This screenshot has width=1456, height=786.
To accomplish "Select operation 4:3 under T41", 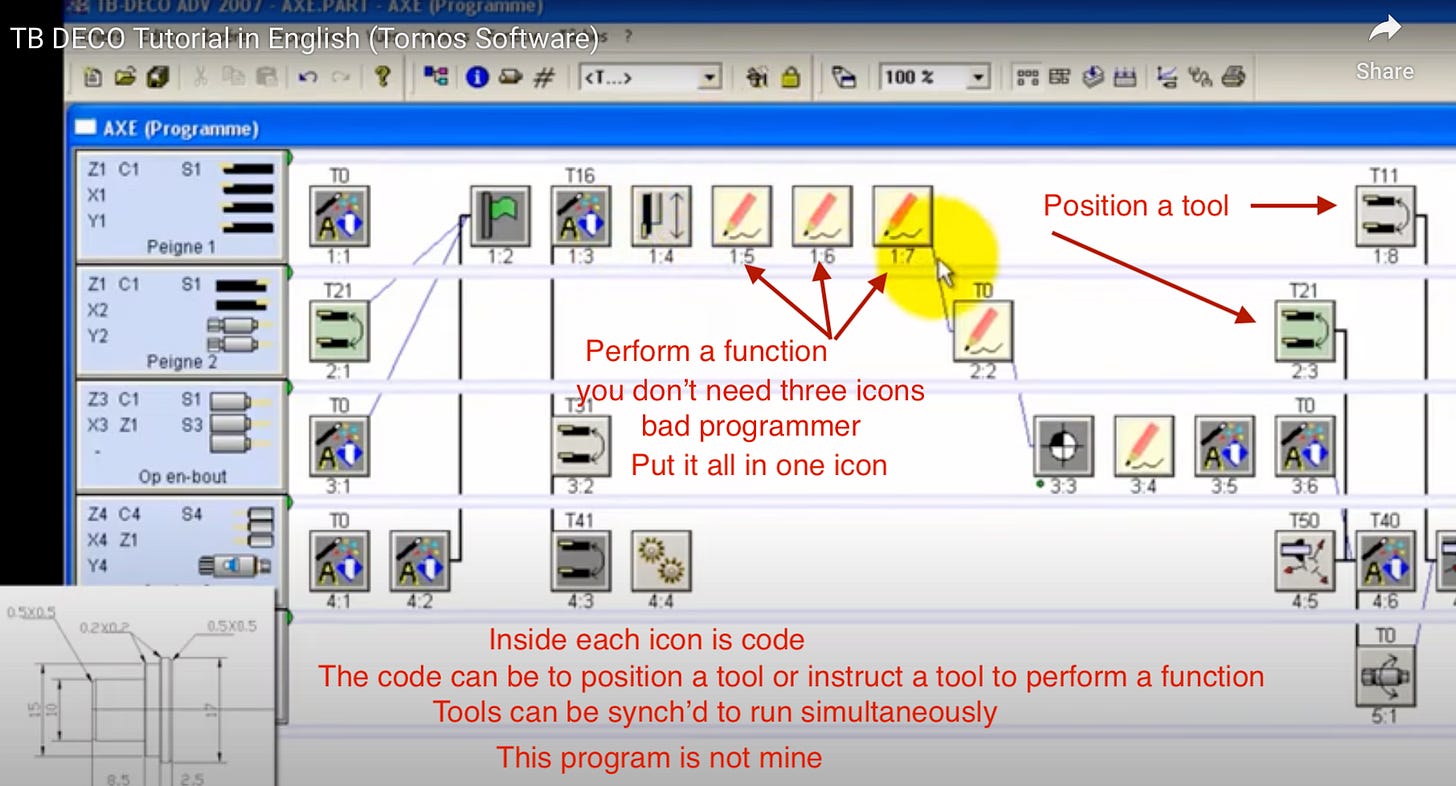I will tap(582, 561).
